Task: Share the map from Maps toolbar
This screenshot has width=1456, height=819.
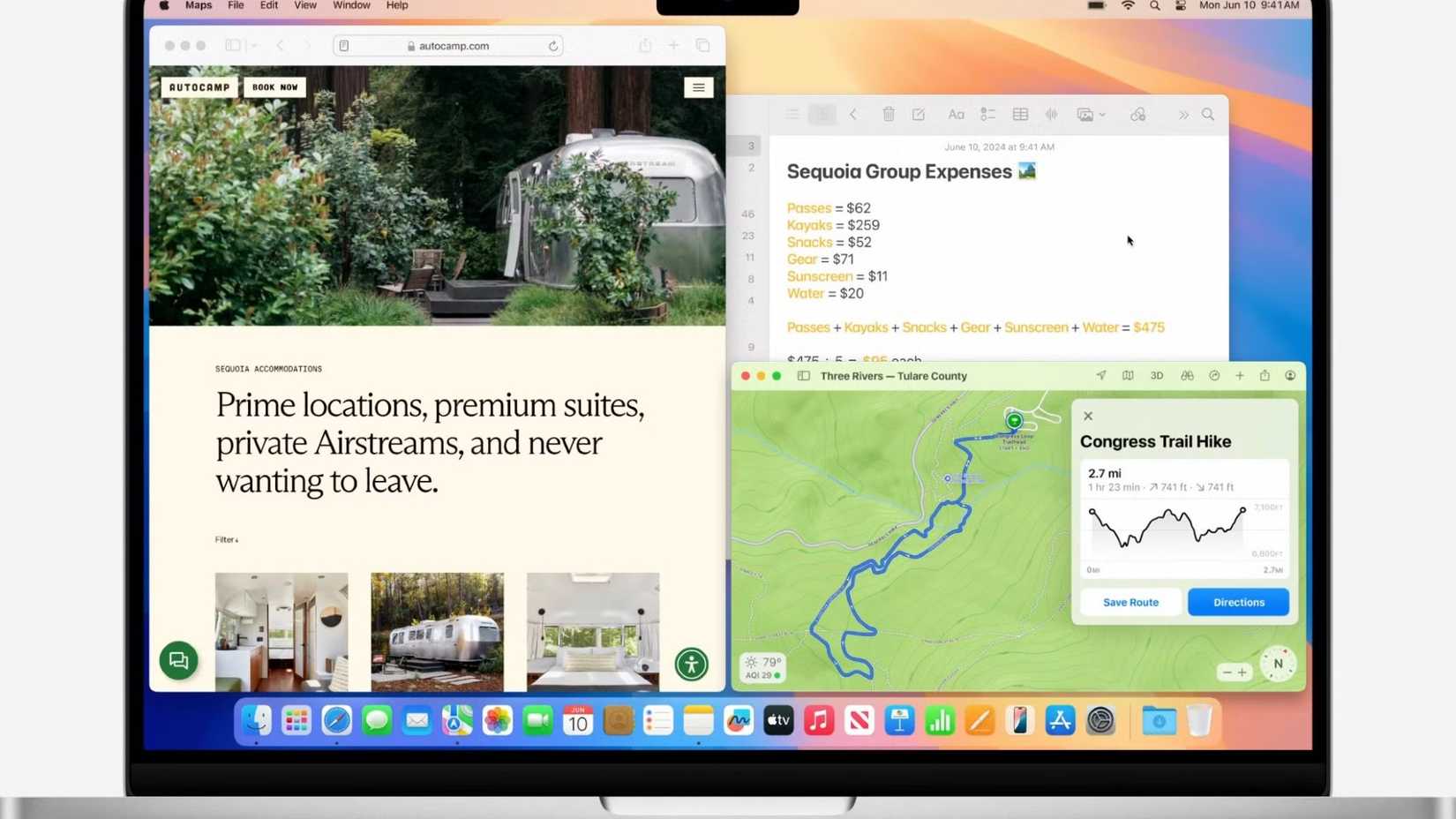Action: coord(1265,376)
